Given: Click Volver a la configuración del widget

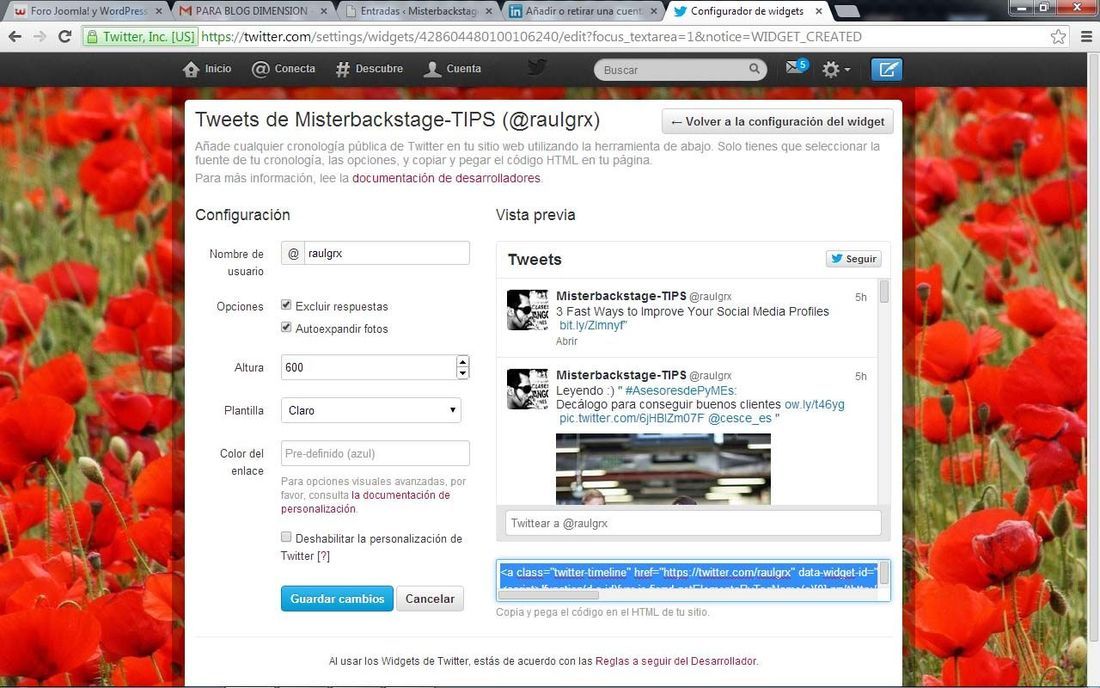Looking at the screenshot, I should point(777,121).
